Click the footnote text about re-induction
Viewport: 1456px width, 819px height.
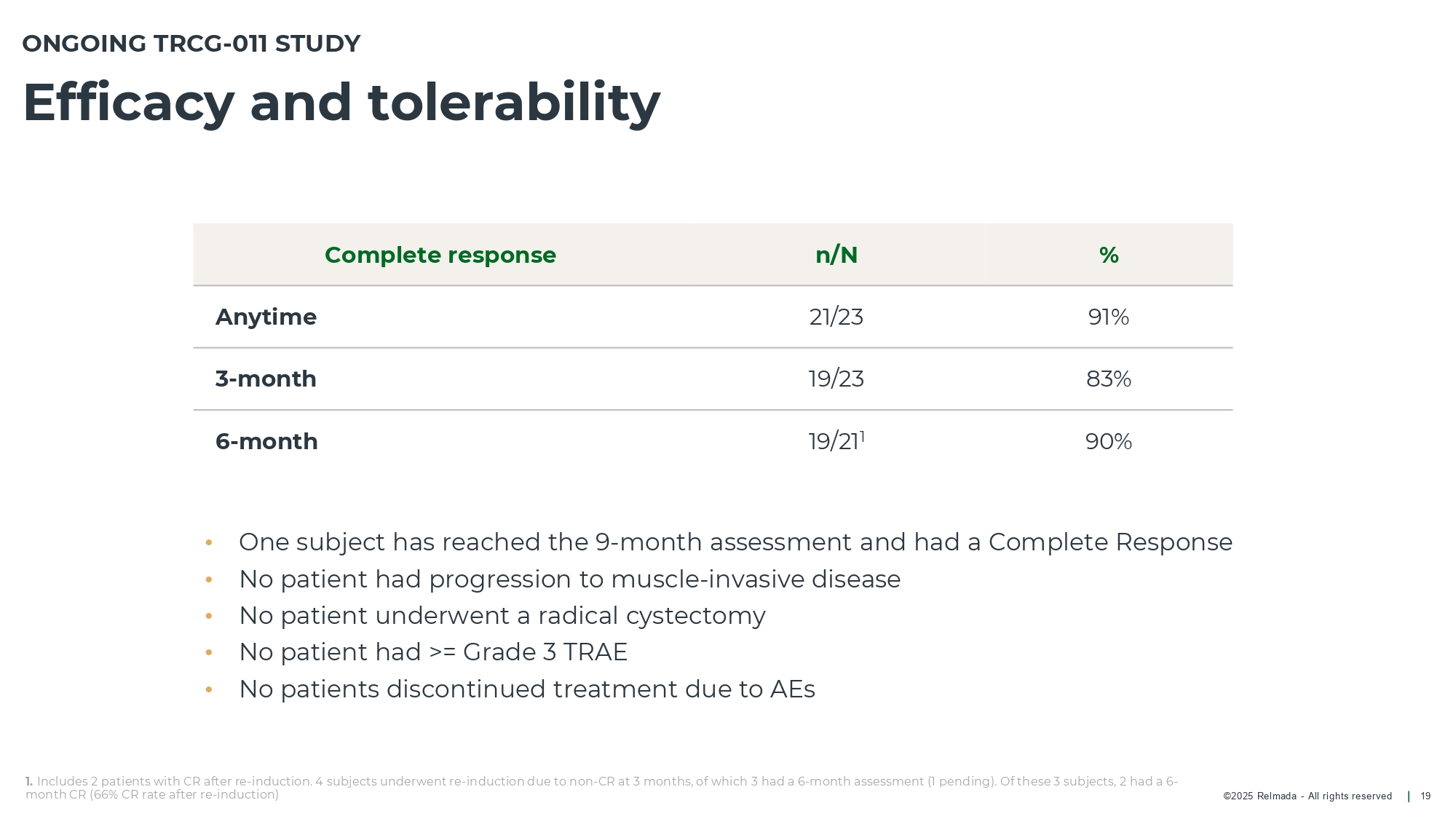coord(601,788)
